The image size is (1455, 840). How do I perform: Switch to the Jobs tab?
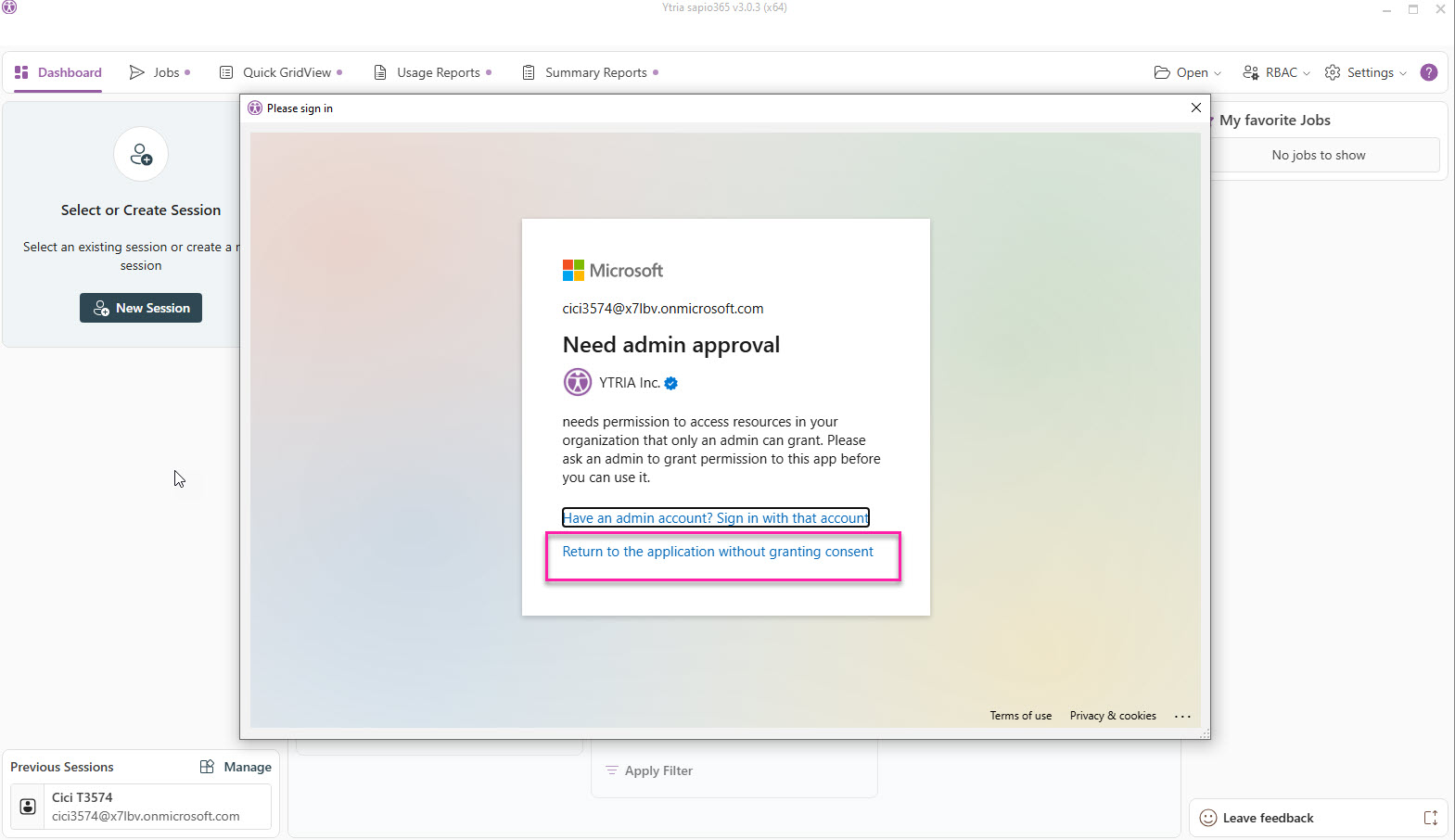click(160, 72)
